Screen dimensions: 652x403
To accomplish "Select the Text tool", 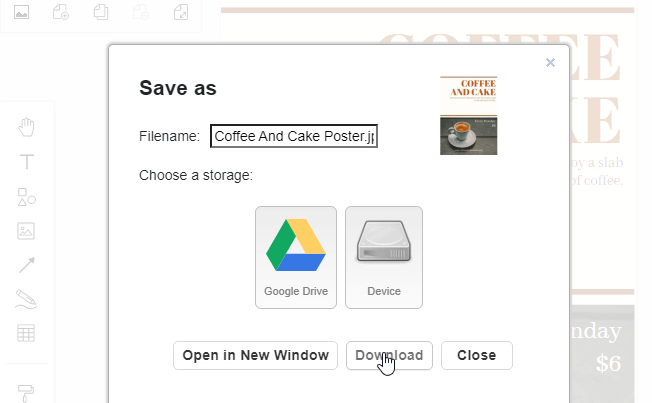I will pos(27,162).
